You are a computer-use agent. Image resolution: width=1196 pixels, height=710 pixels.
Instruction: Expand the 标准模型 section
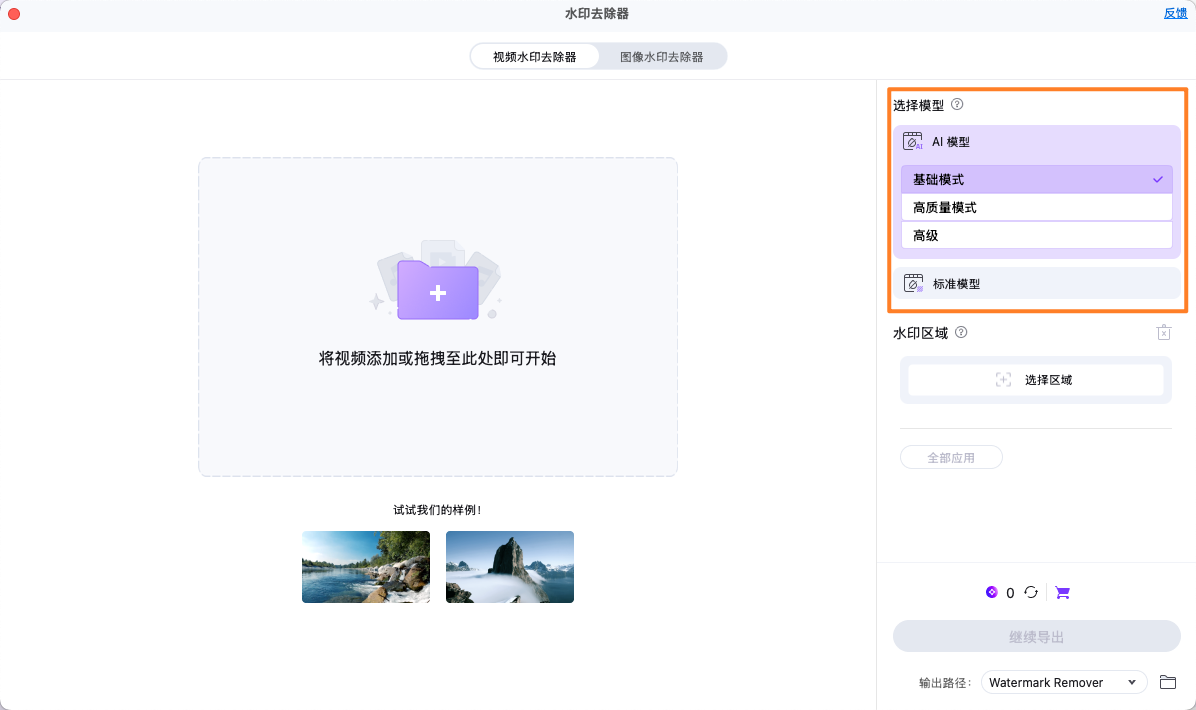1037,283
